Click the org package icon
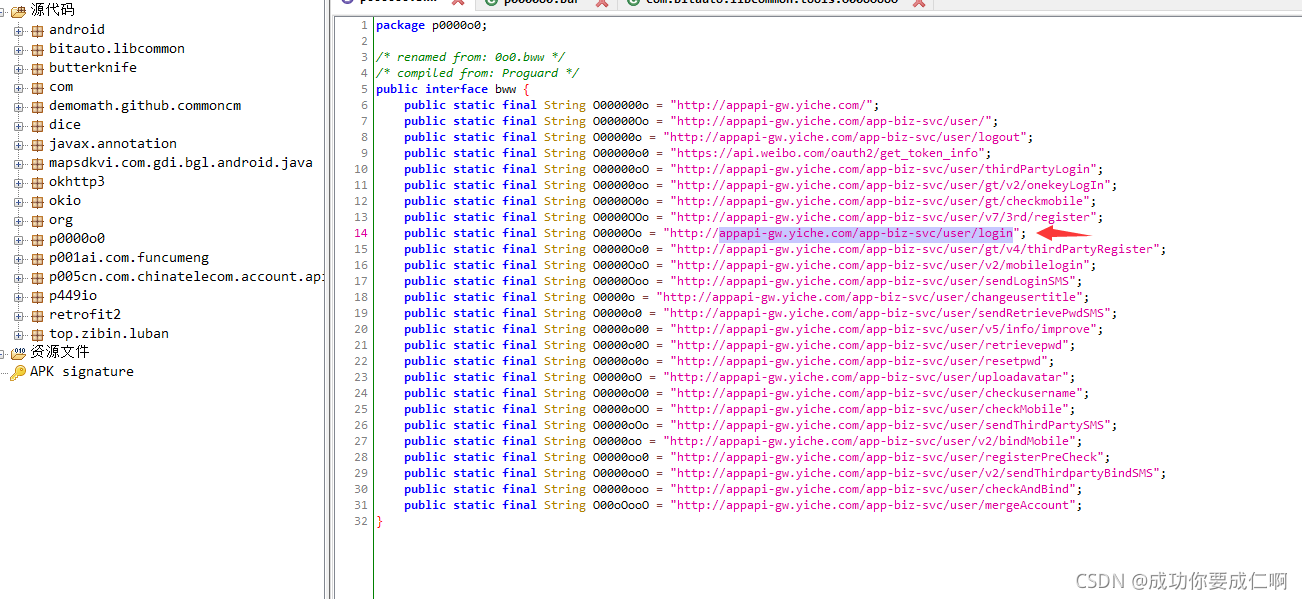 [x=38, y=220]
